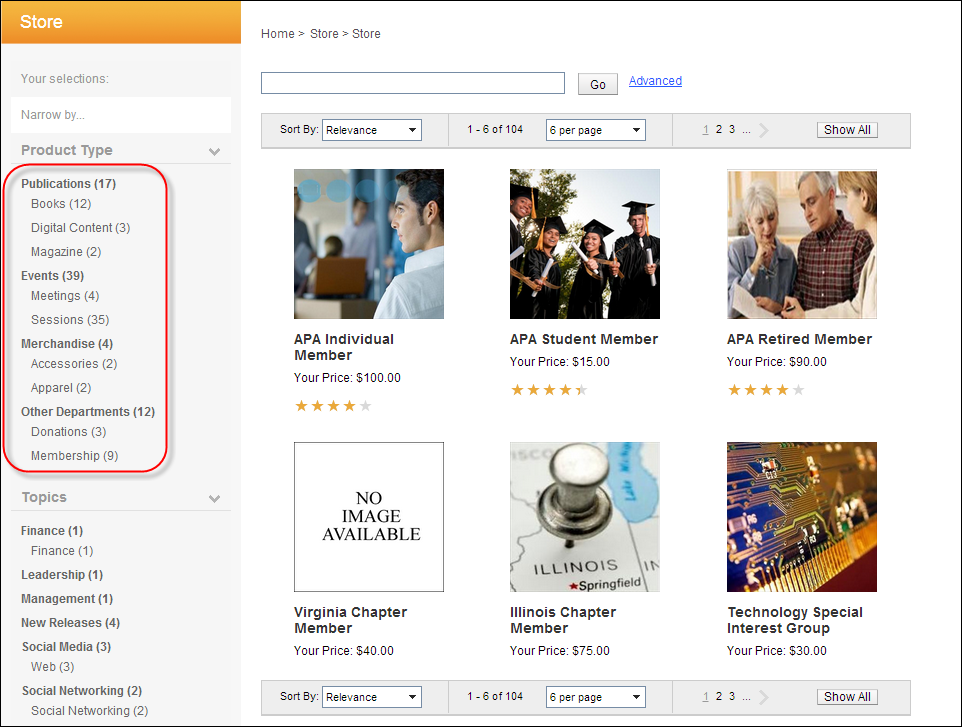The width and height of the screenshot is (962, 727).
Task: Select the New Releases (4) topic
Action: click(71, 623)
